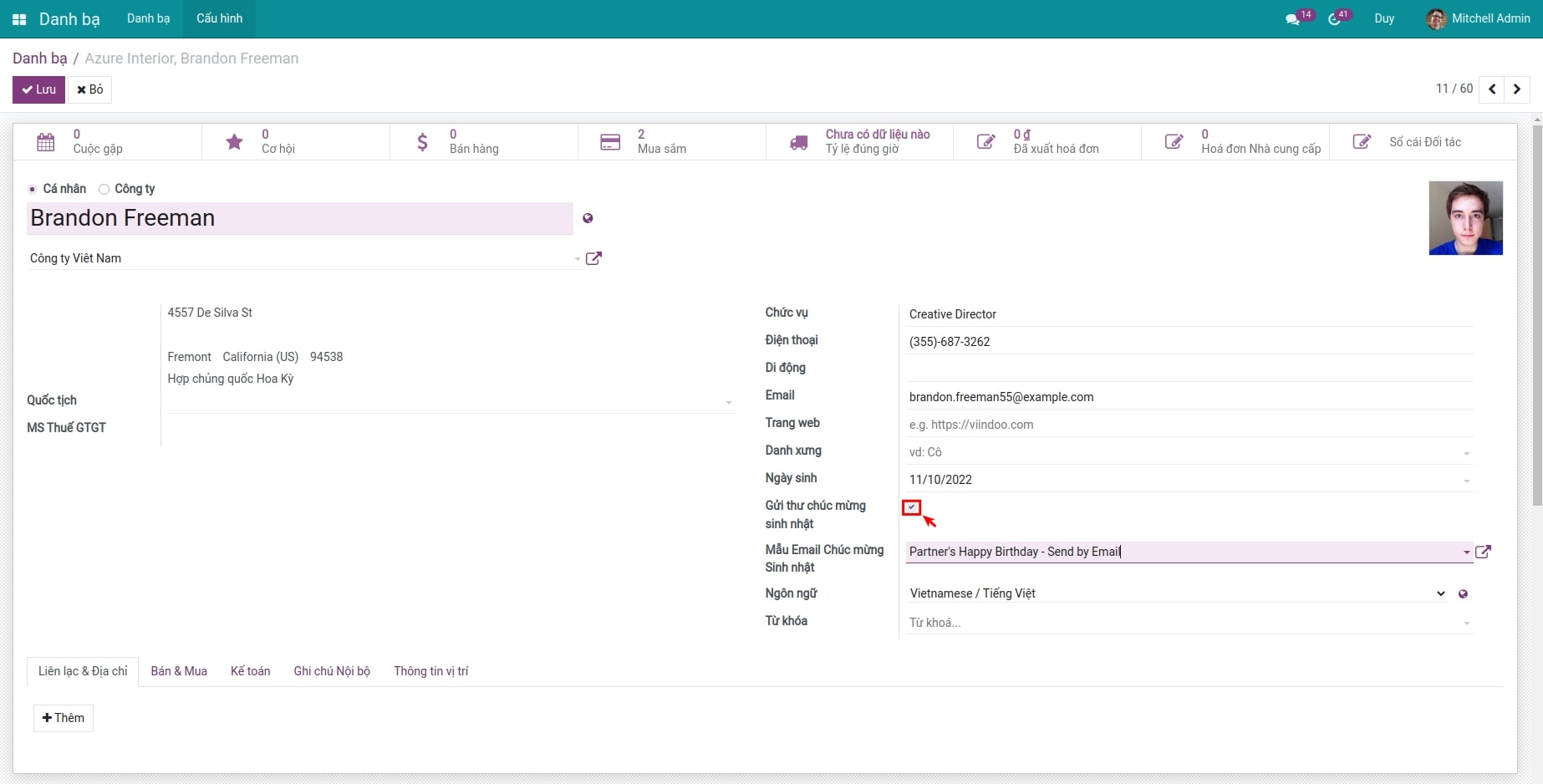Toggle the Gửi thư chúc mừng sinh nhật checkbox

click(x=912, y=507)
